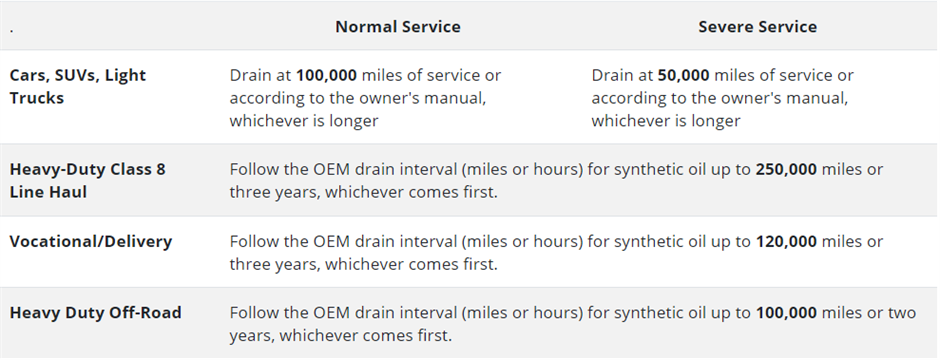This screenshot has height=360, width=940.
Task: Click 'Follow the OEM drain interval' in Line Haul row
Action: [344, 170]
